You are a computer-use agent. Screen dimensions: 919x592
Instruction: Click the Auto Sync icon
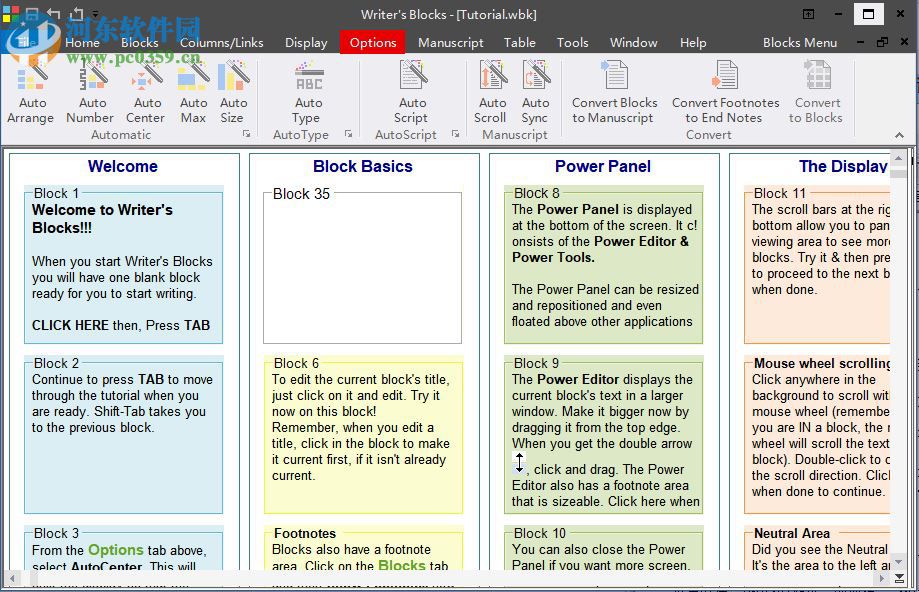point(535,90)
